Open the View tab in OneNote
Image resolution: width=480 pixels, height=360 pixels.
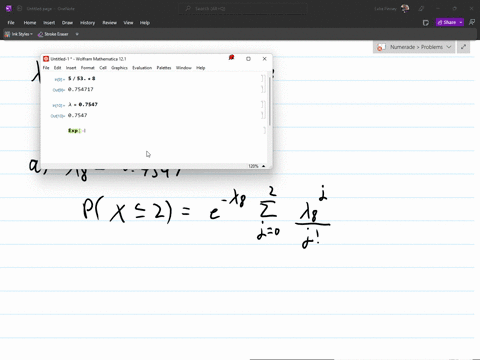(x=128, y=23)
